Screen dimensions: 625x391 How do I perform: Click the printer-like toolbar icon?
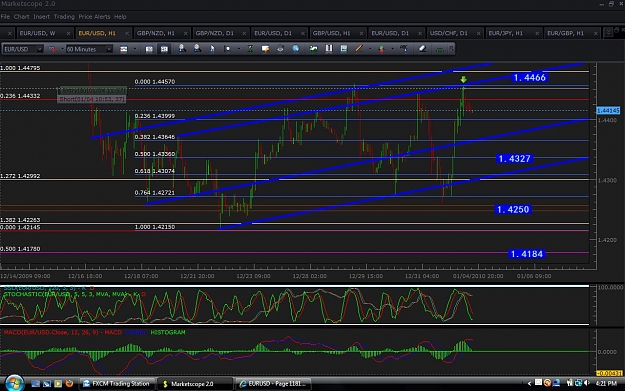pos(280,49)
